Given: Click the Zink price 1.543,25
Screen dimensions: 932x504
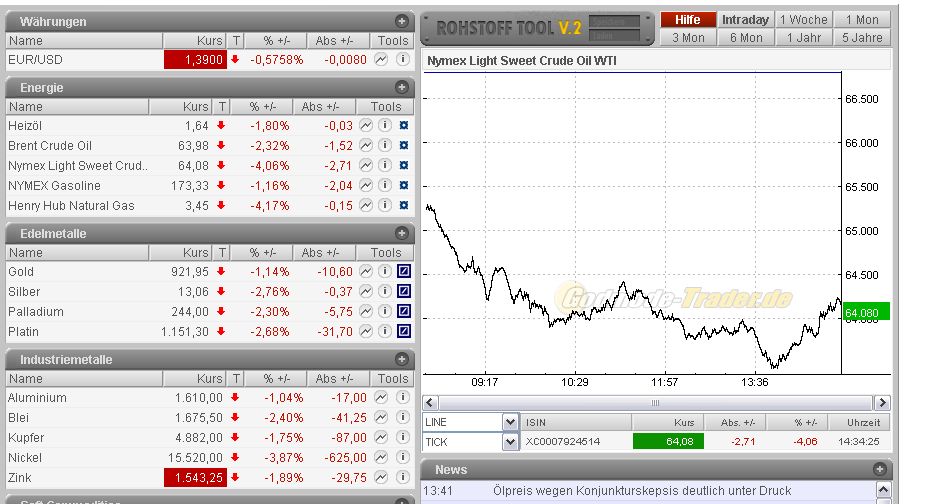Looking at the screenshot, I should point(195,477).
